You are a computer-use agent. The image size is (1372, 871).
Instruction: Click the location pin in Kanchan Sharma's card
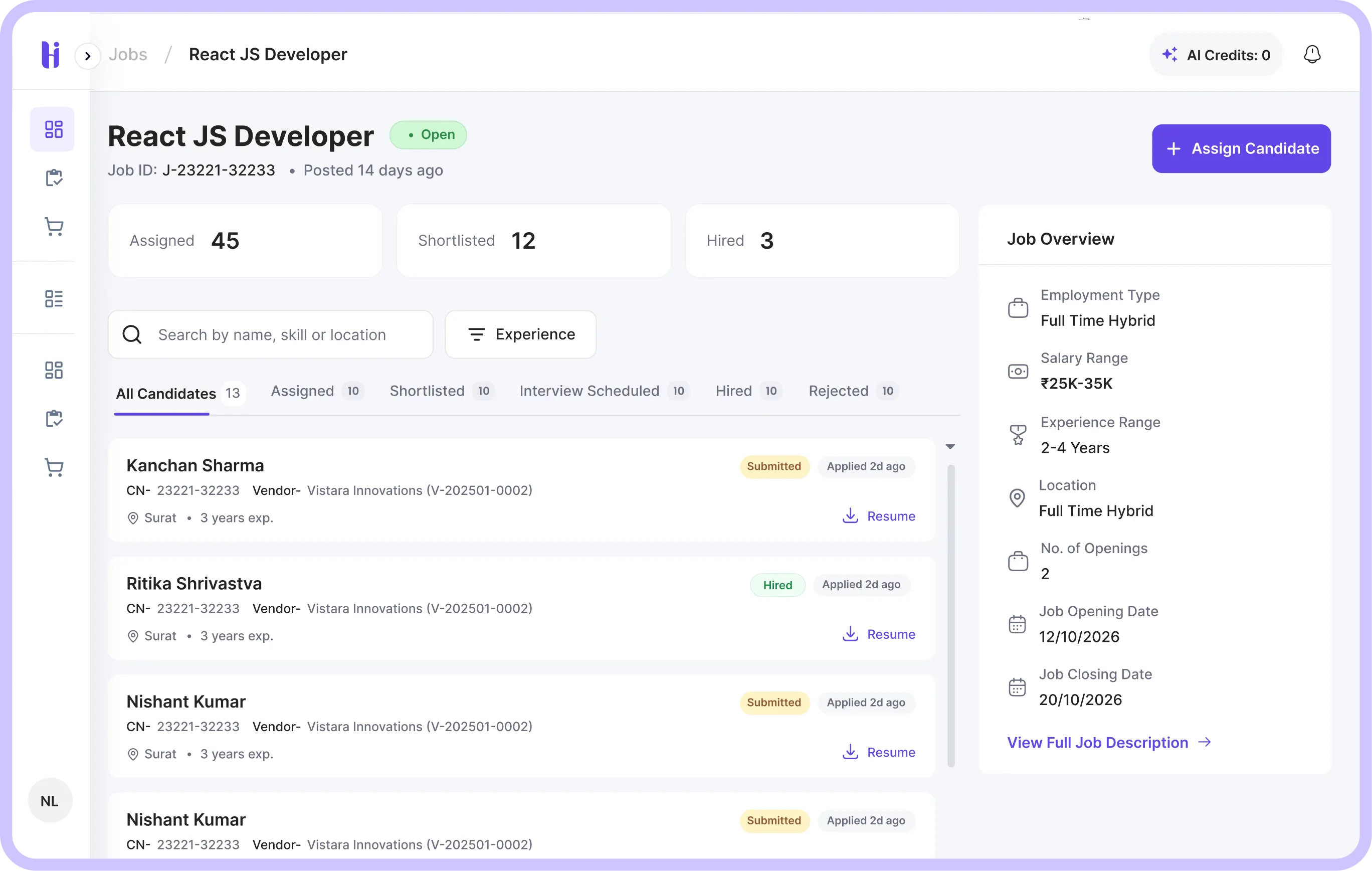[x=133, y=518]
